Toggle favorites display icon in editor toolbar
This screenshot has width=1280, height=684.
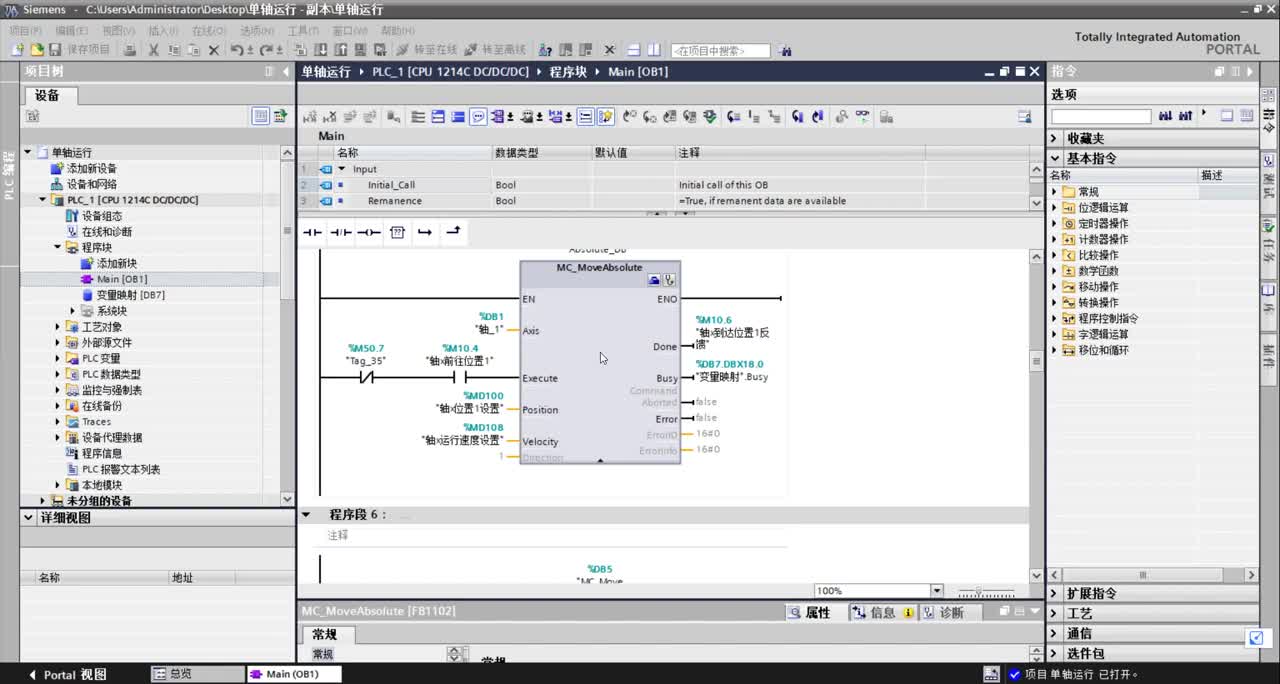[606, 117]
